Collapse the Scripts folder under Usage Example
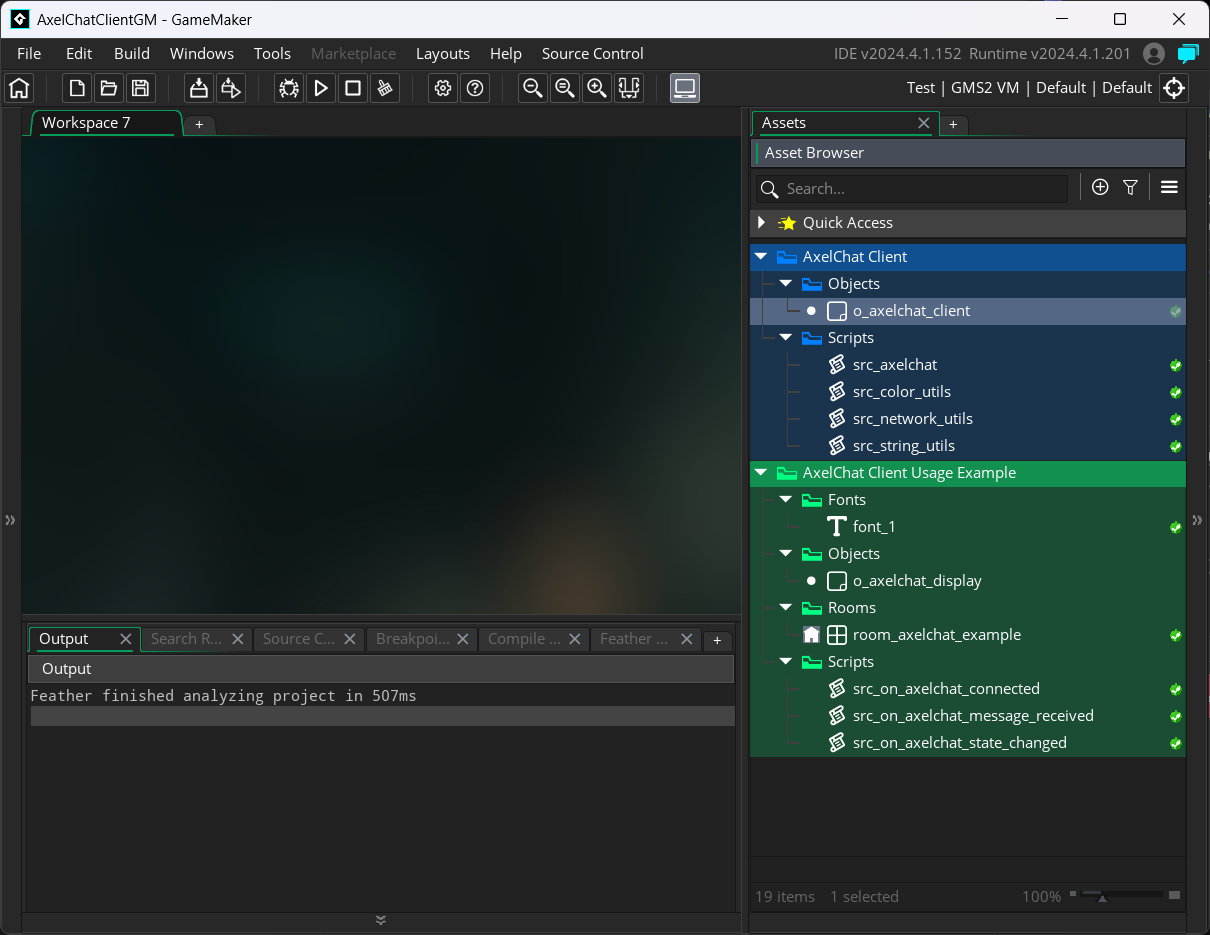This screenshot has height=935, width=1210. point(786,662)
